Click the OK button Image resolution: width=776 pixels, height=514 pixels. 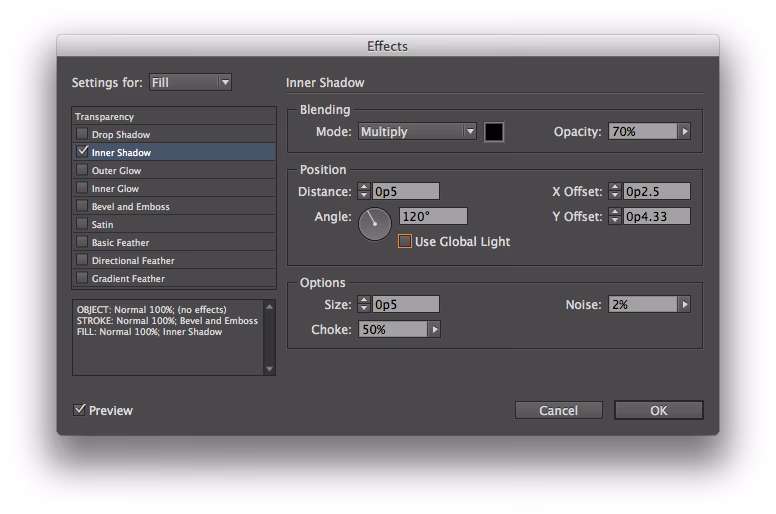click(x=658, y=410)
